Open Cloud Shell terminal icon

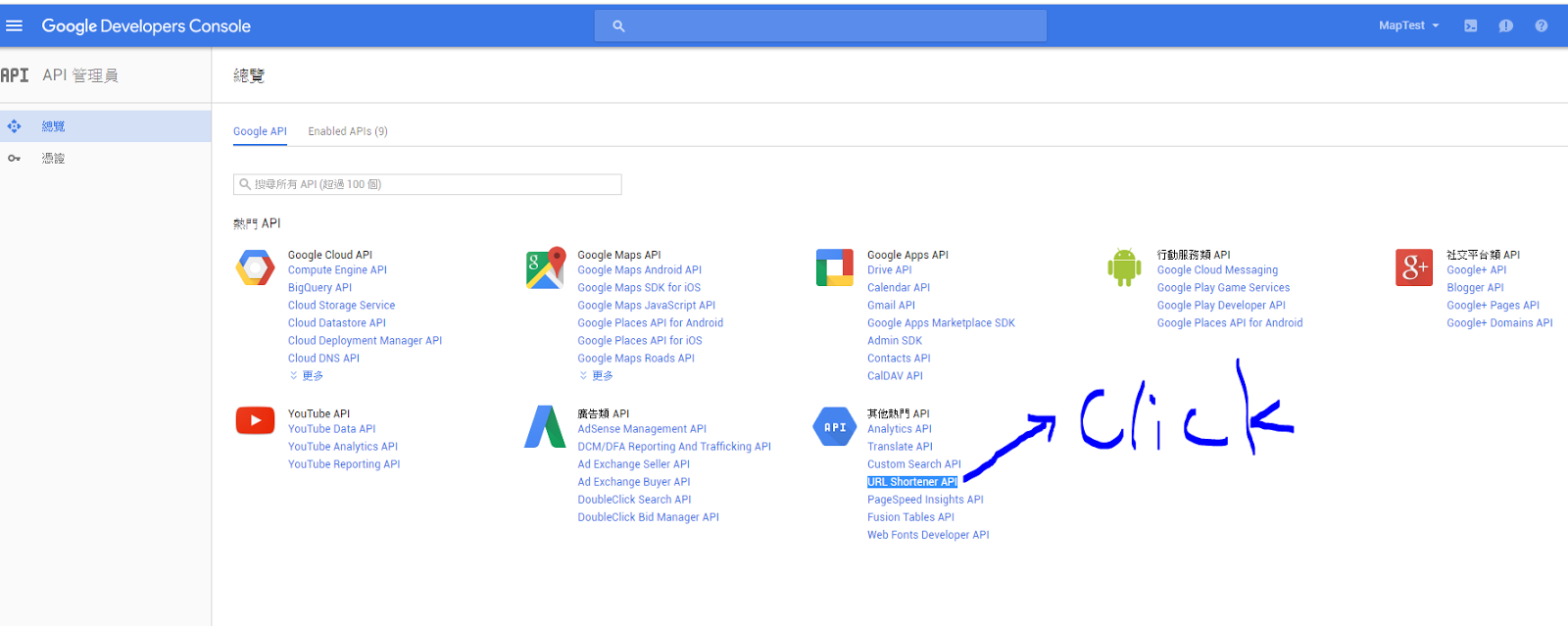click(x=1471, y=26)
